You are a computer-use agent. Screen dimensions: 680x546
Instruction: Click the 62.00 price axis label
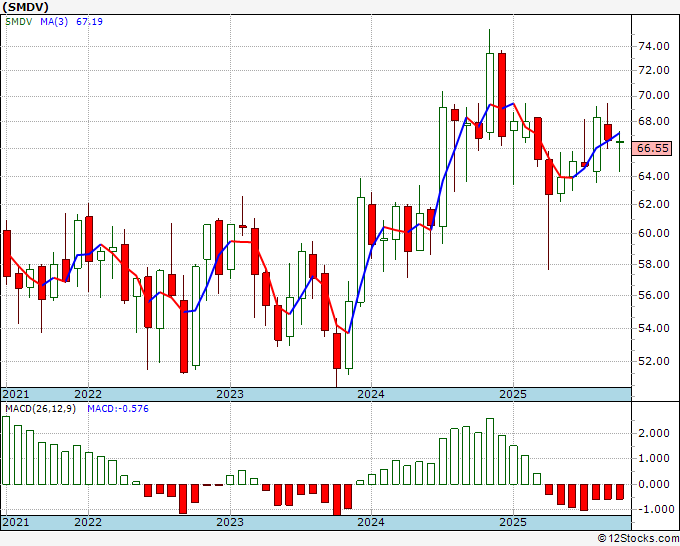coord(653,204)
